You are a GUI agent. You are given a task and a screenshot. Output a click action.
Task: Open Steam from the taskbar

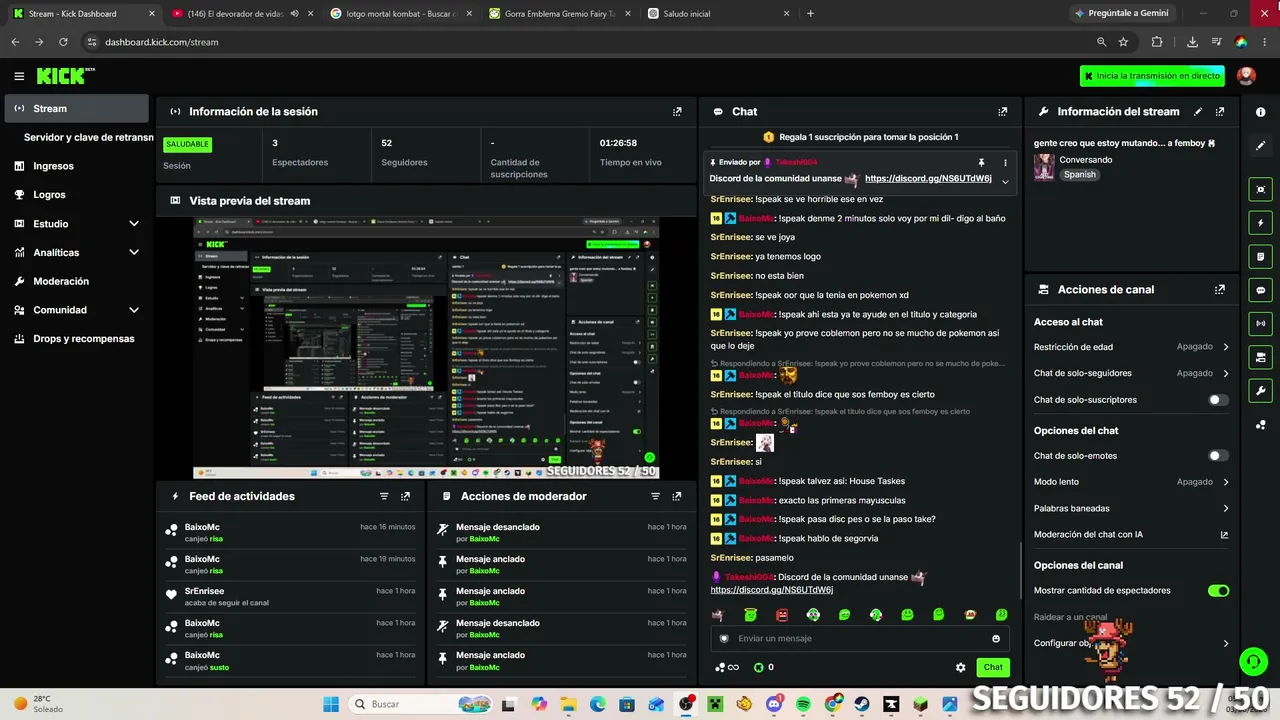[x=861, y=704]
